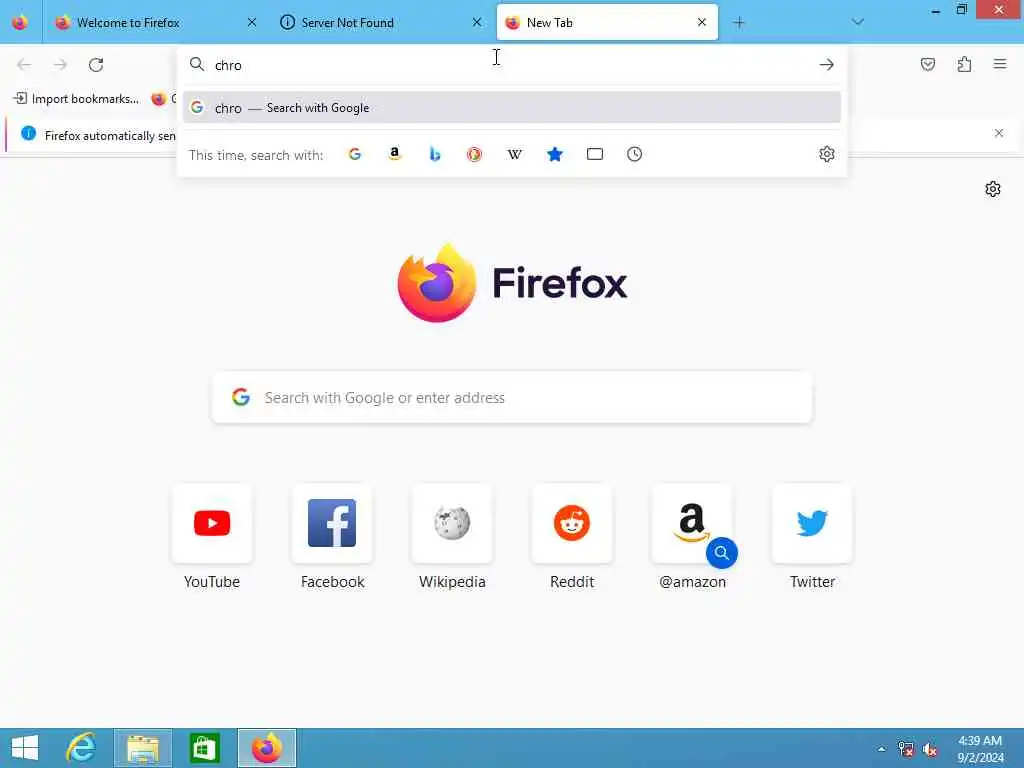Open Twitter shortcut tile

(x=812, y=523)
